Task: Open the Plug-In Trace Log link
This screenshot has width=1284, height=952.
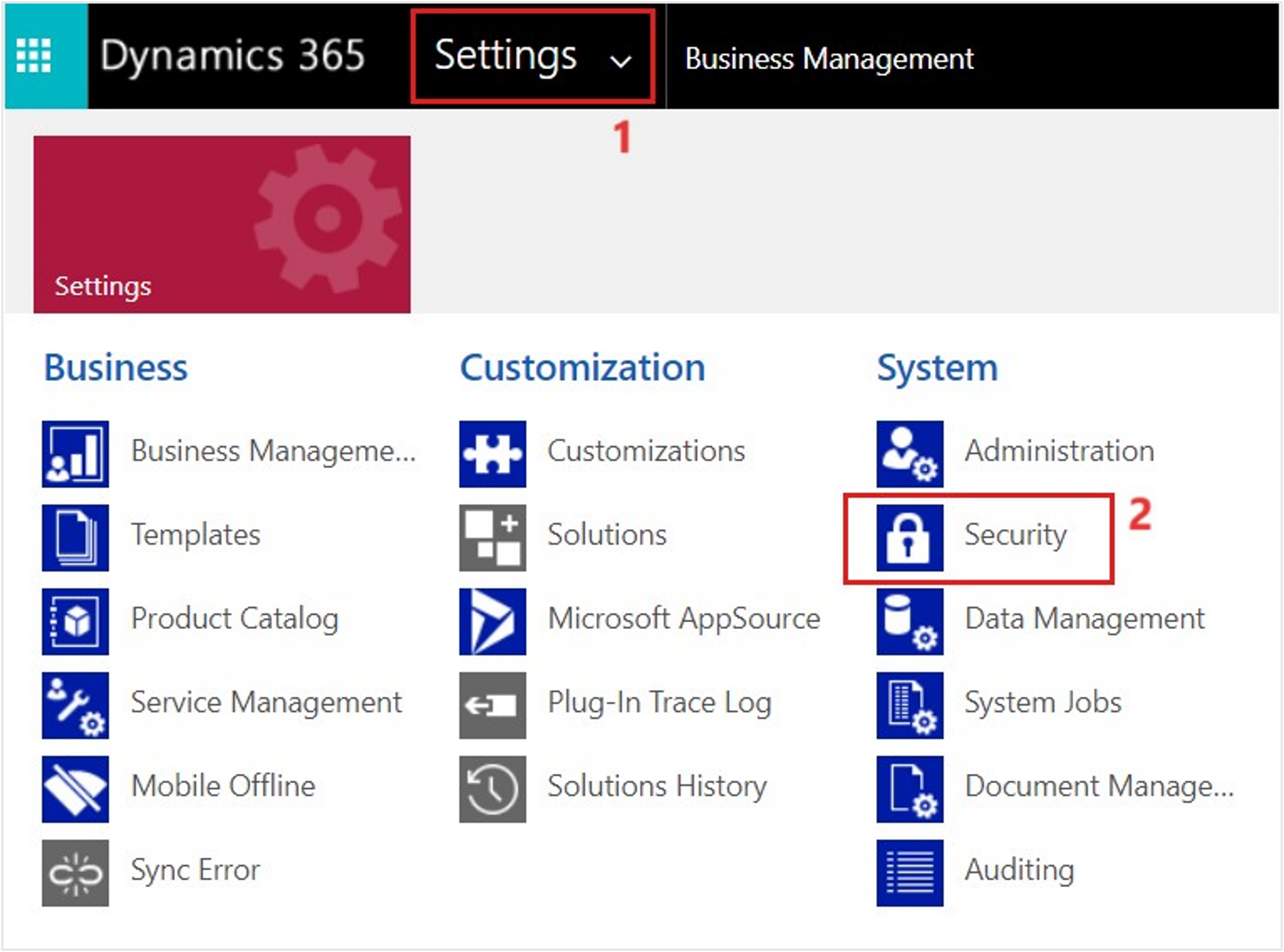Action: pos(660,703)
